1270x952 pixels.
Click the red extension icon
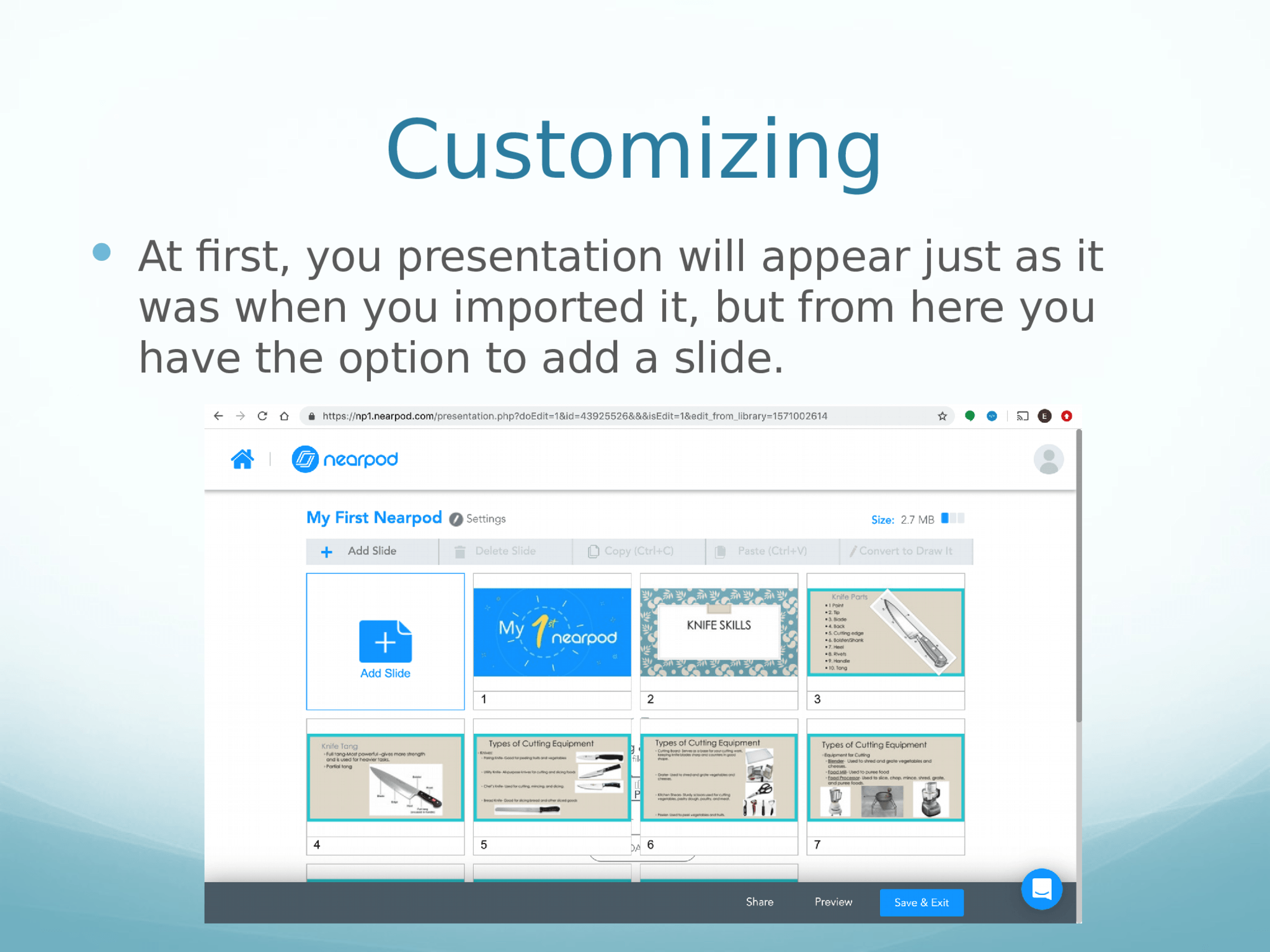point(1067,416)
